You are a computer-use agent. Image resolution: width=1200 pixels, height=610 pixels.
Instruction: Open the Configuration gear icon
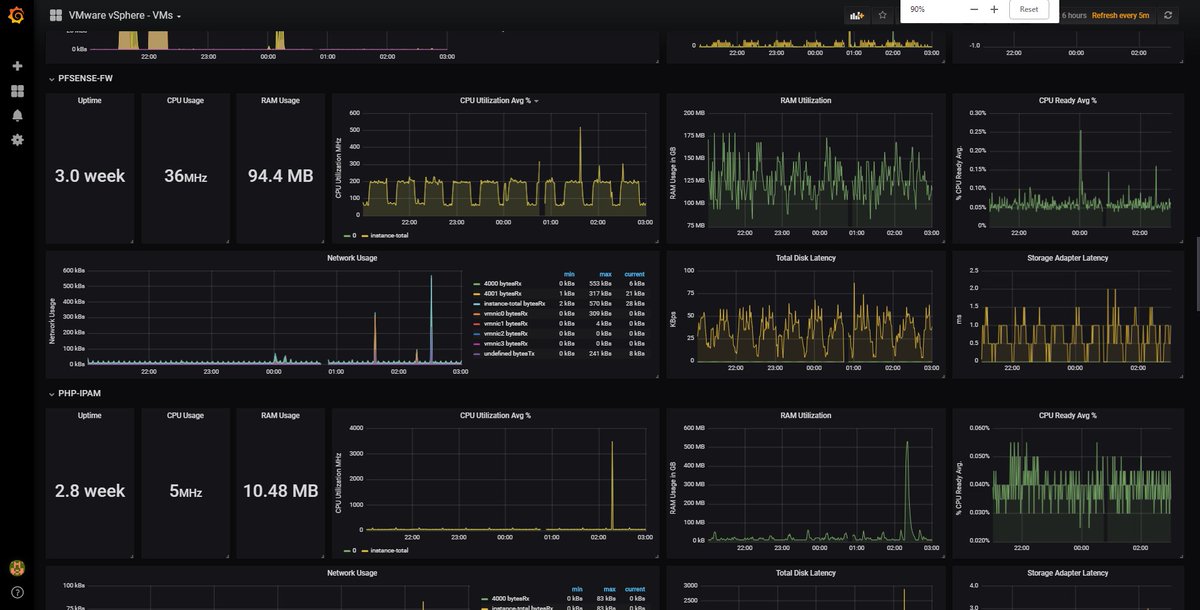coord(17,140)
